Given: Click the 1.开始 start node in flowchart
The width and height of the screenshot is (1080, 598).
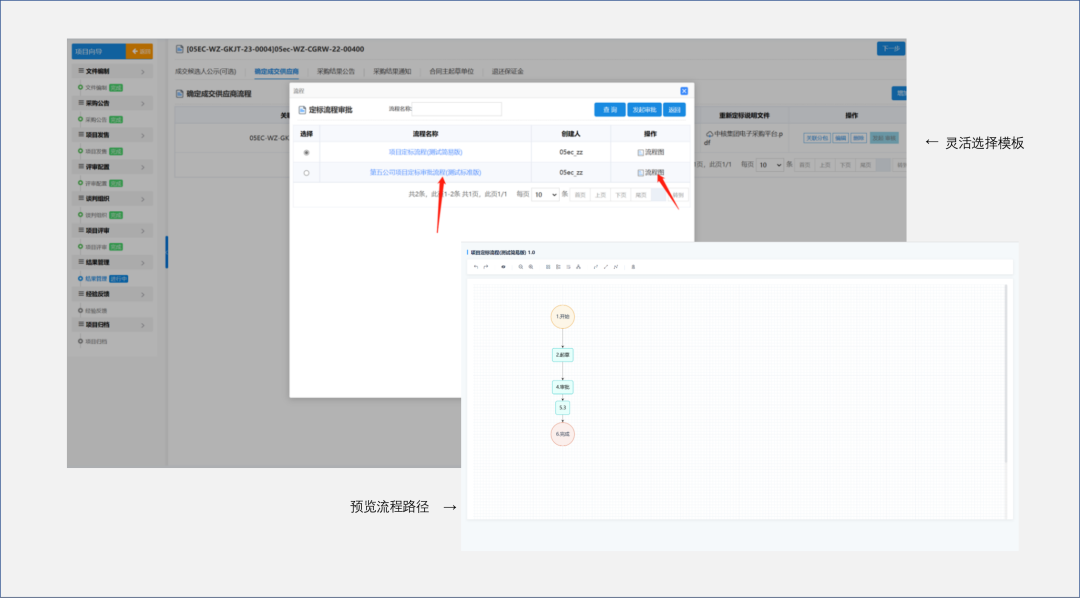Looking at the screenshot, I should point(563,317).
